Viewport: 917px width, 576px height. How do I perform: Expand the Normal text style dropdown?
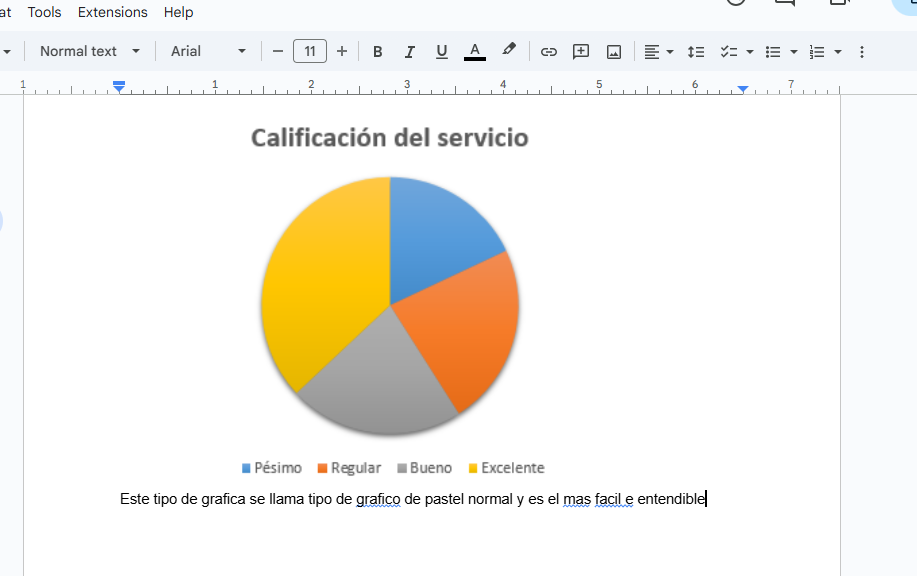click(x=90, y=51)
